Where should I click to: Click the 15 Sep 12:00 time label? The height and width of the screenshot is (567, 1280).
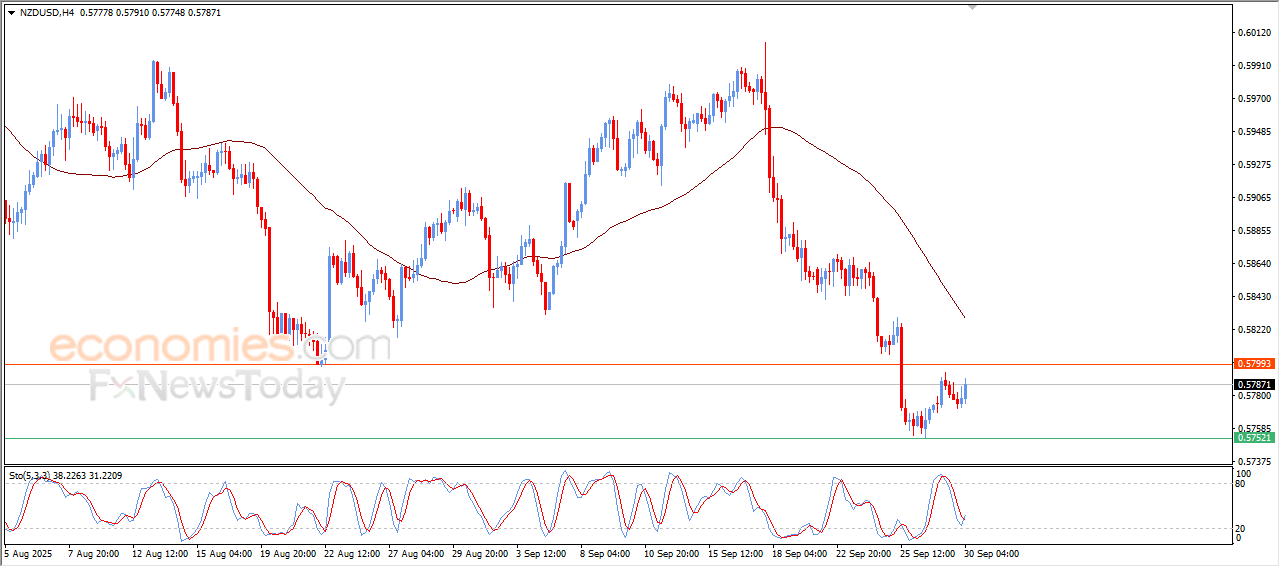pos(736,553)
